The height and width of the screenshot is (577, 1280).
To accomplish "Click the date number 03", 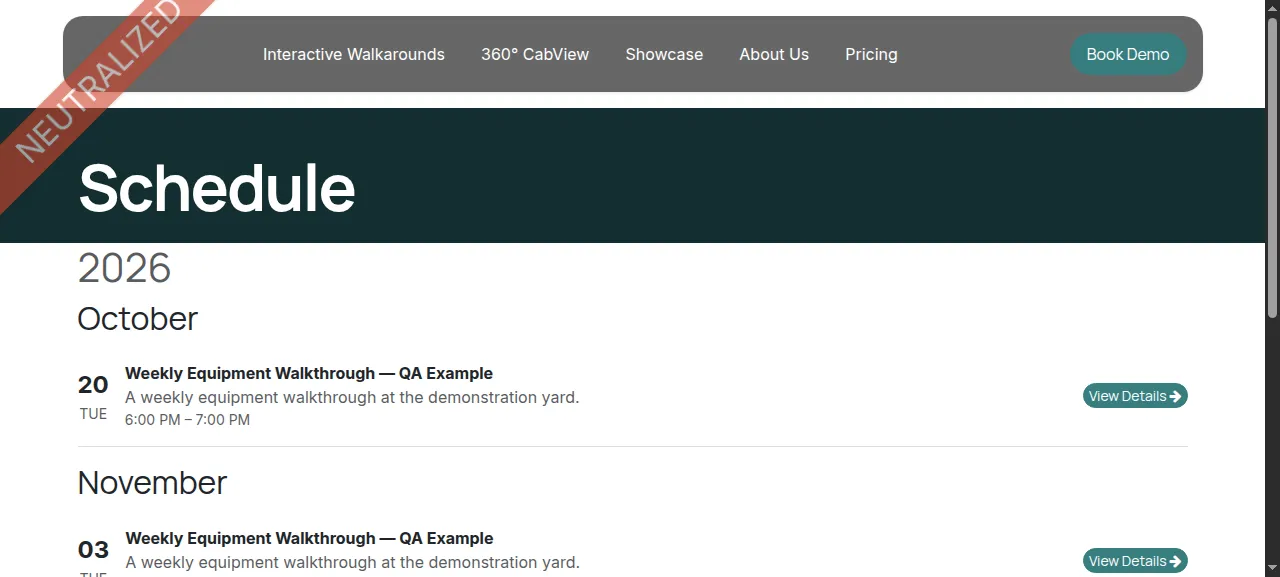I will (x=93, y=550).
